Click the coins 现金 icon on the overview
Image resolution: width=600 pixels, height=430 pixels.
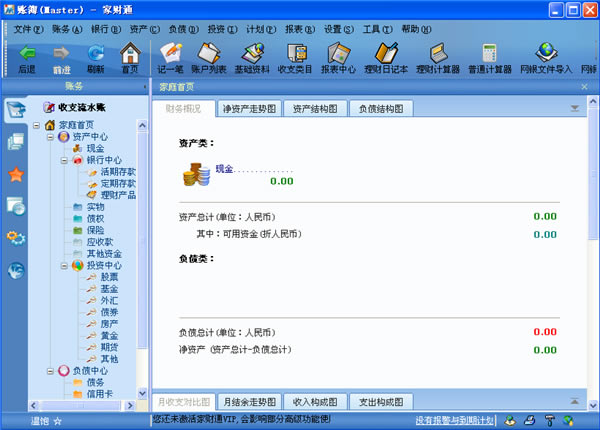(197, 175)
